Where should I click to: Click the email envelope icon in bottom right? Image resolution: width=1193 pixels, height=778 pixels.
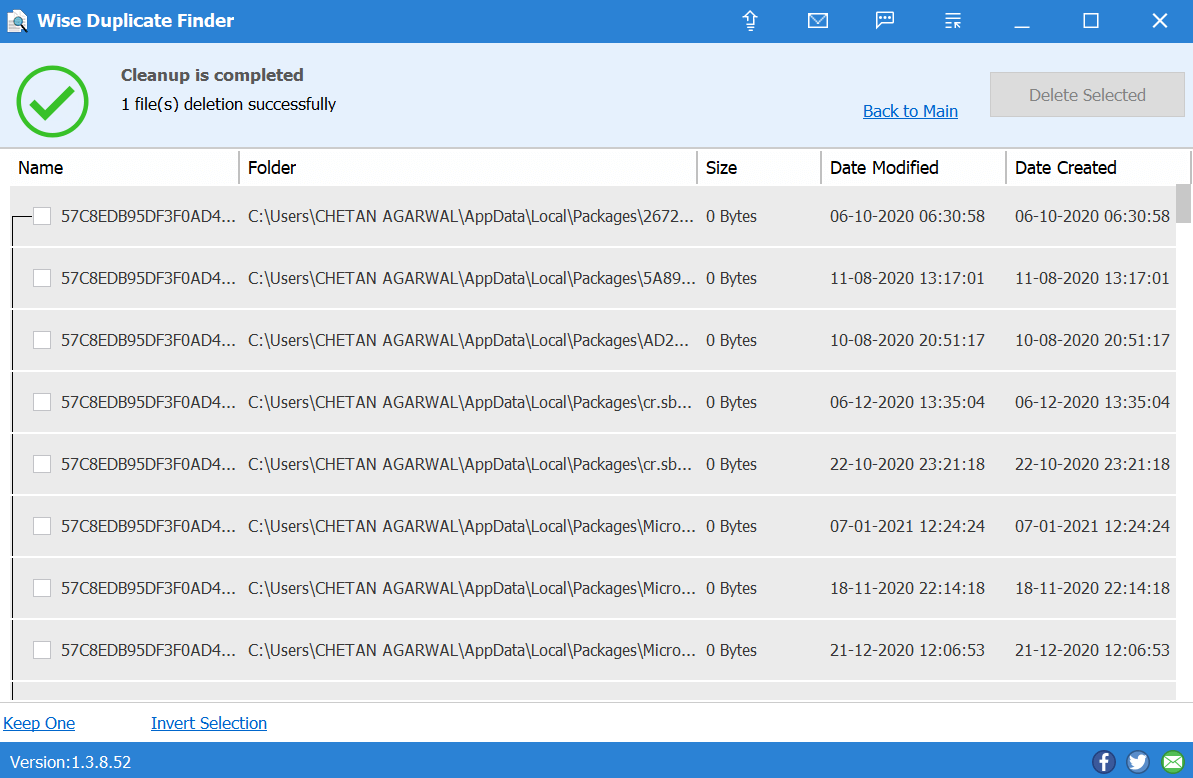[1172, 761]
